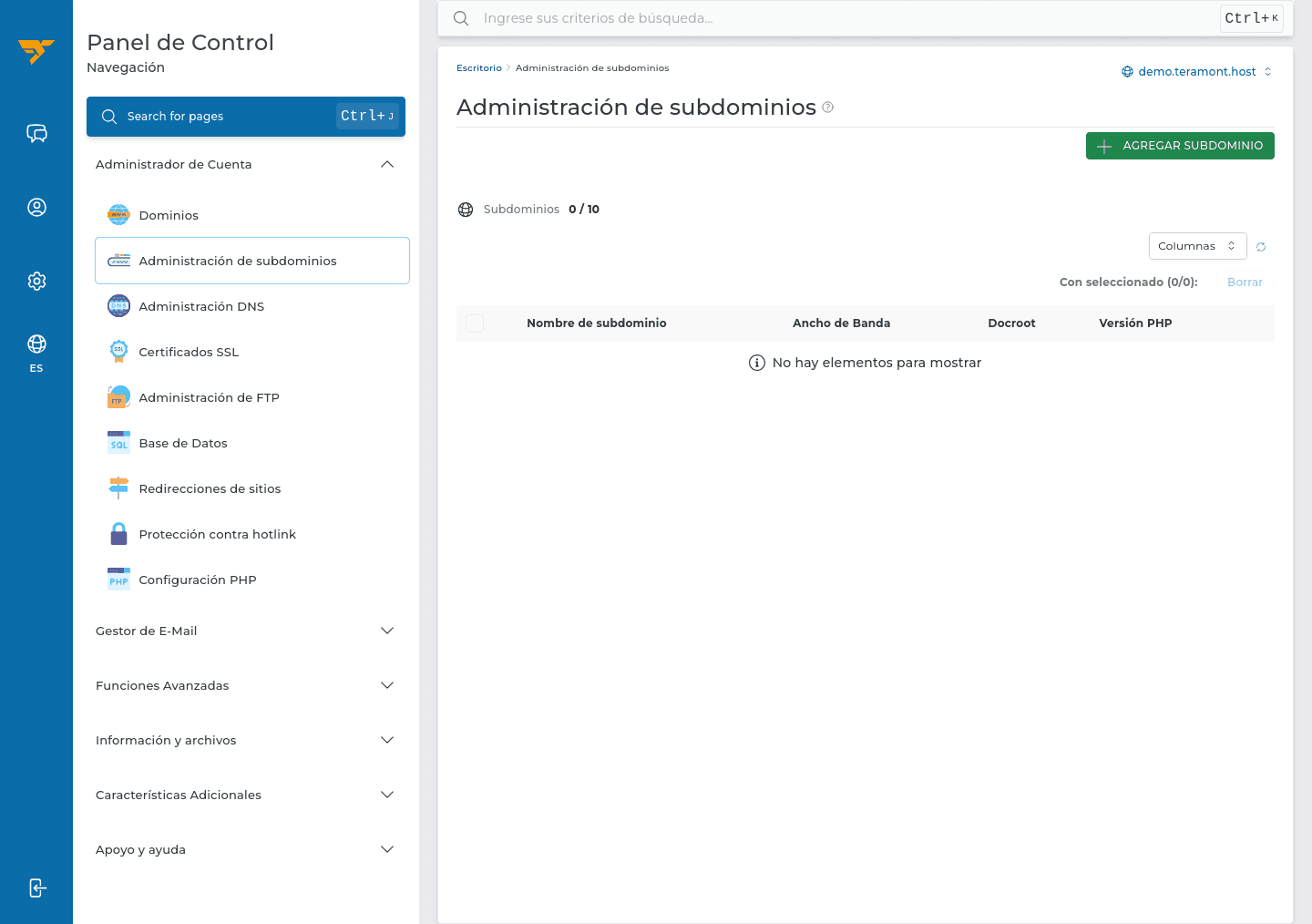Expand the Gestor de E-Mail section
Screen dimensions: 1312x924
click(246, 631)
